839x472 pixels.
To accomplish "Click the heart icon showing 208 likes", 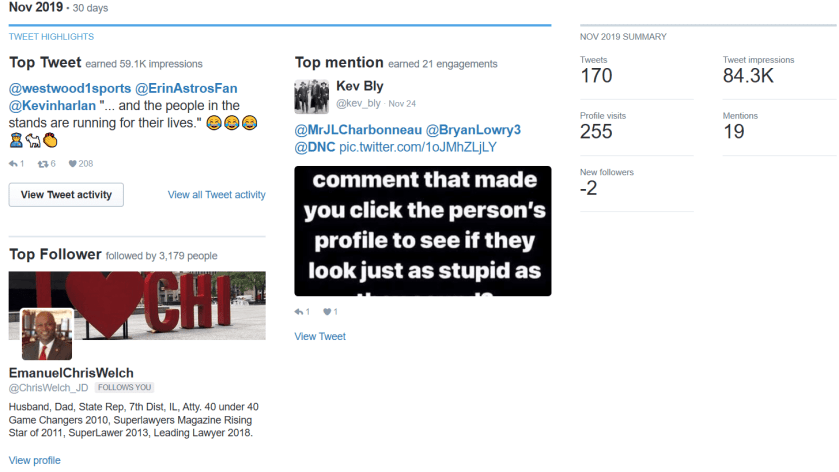I will tap(72, 164).
